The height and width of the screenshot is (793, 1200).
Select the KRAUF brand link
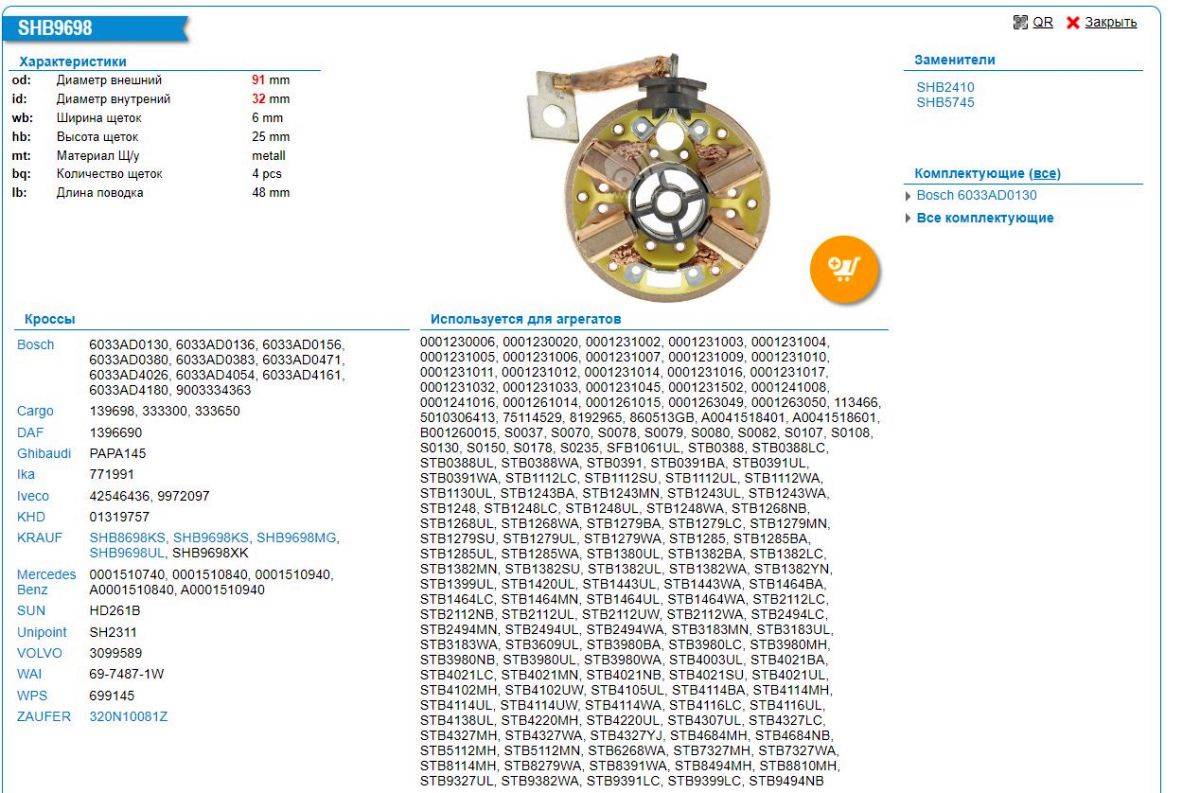pyautogui.click(x=38, y=538)
